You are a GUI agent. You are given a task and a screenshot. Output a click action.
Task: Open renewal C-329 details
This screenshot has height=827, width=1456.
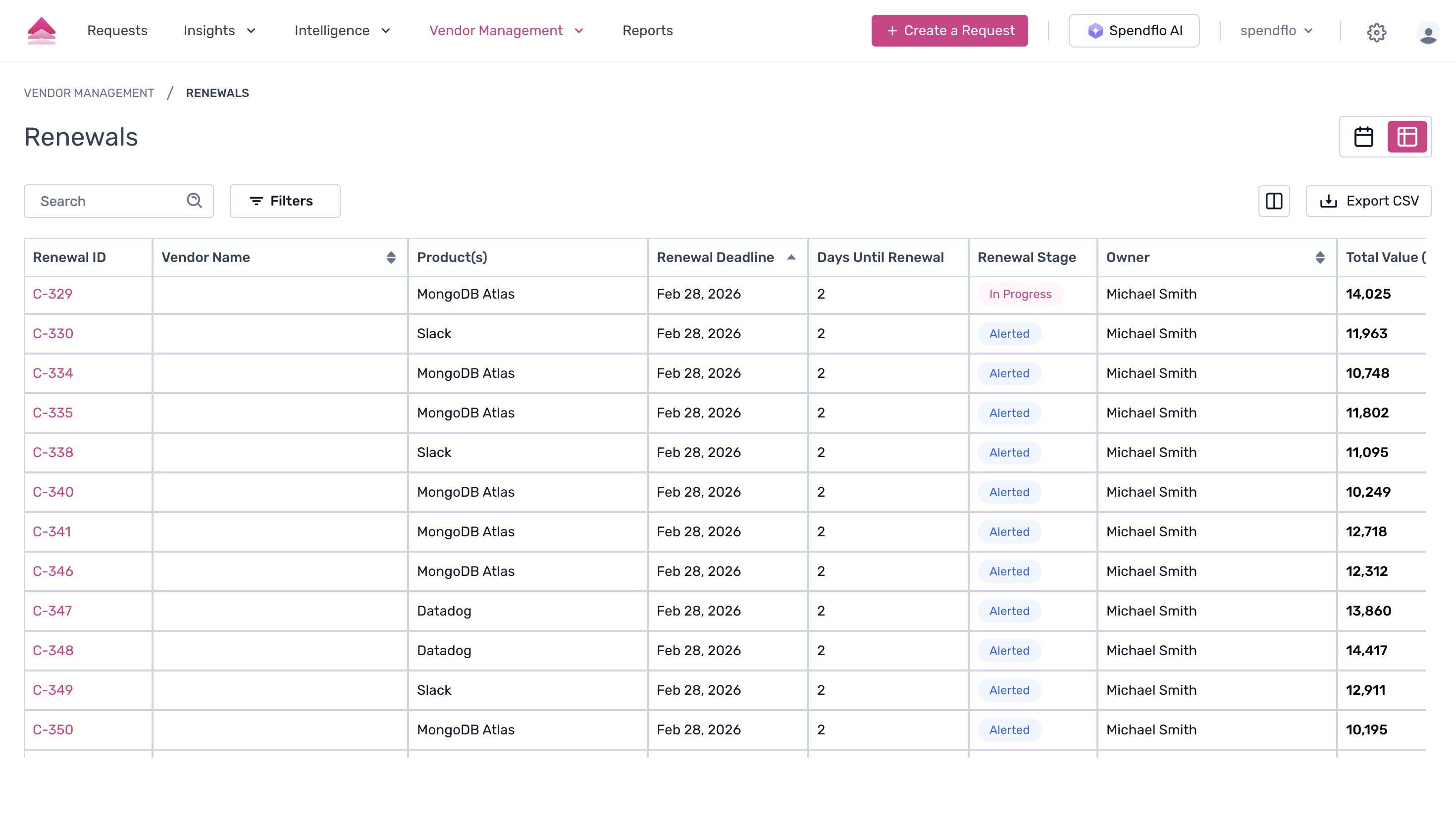(53, 294)
